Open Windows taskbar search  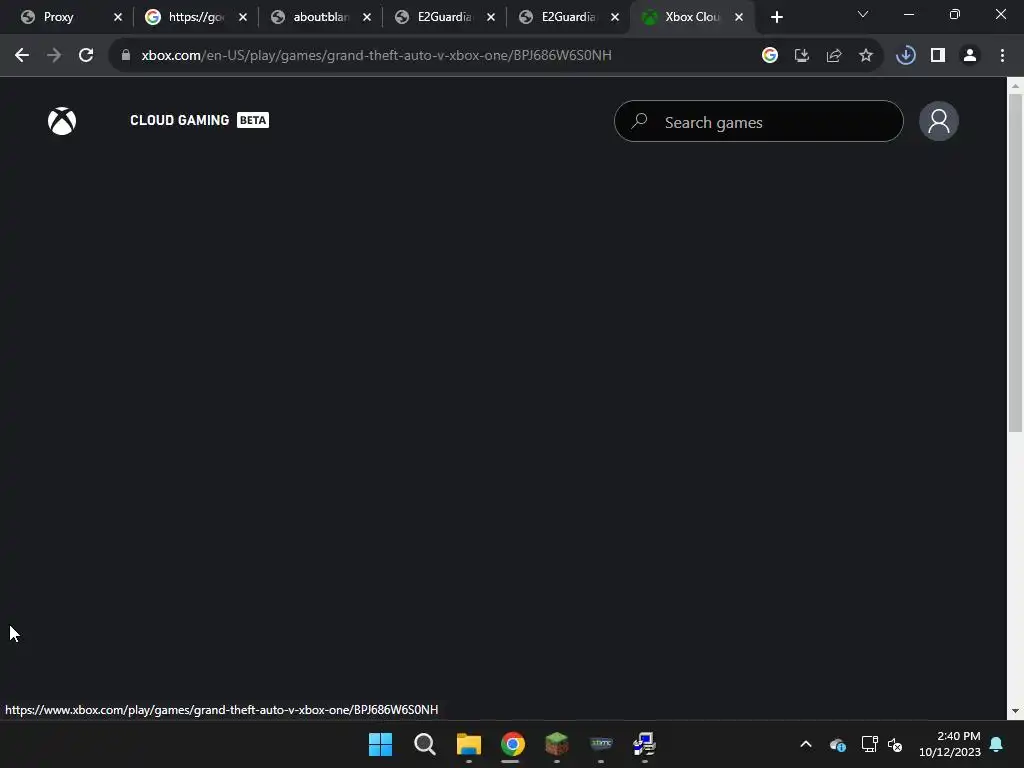pos(424,744)
